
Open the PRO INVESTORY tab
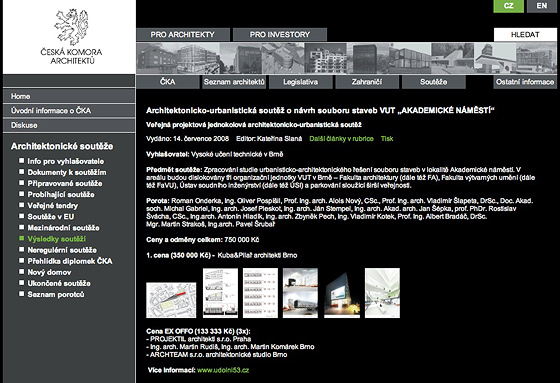(280, 35)
